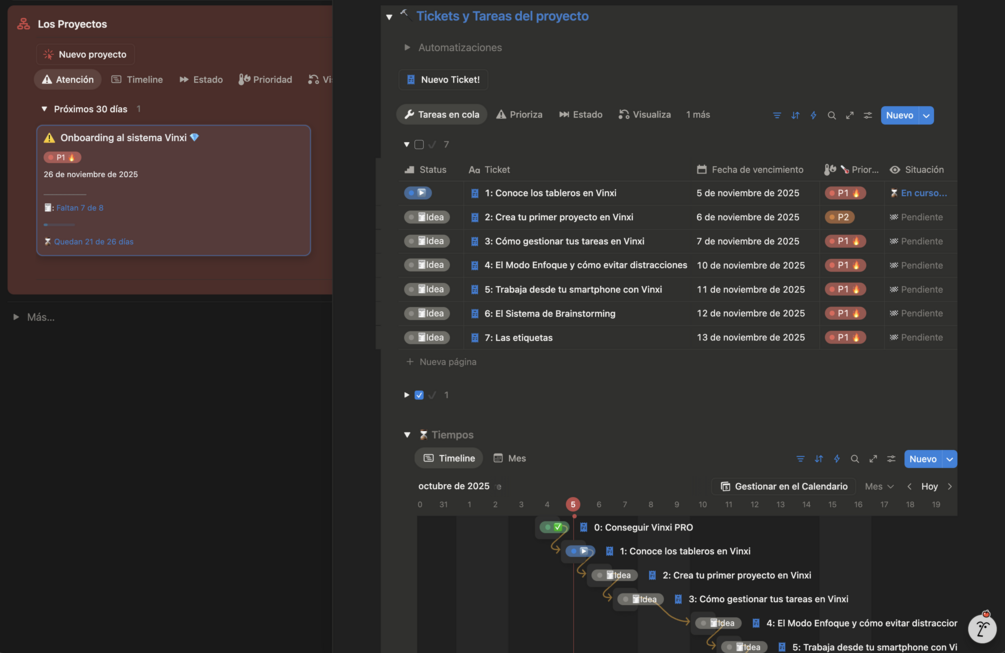Click the sort icon in Tiempos toolbar

[818, 459]
